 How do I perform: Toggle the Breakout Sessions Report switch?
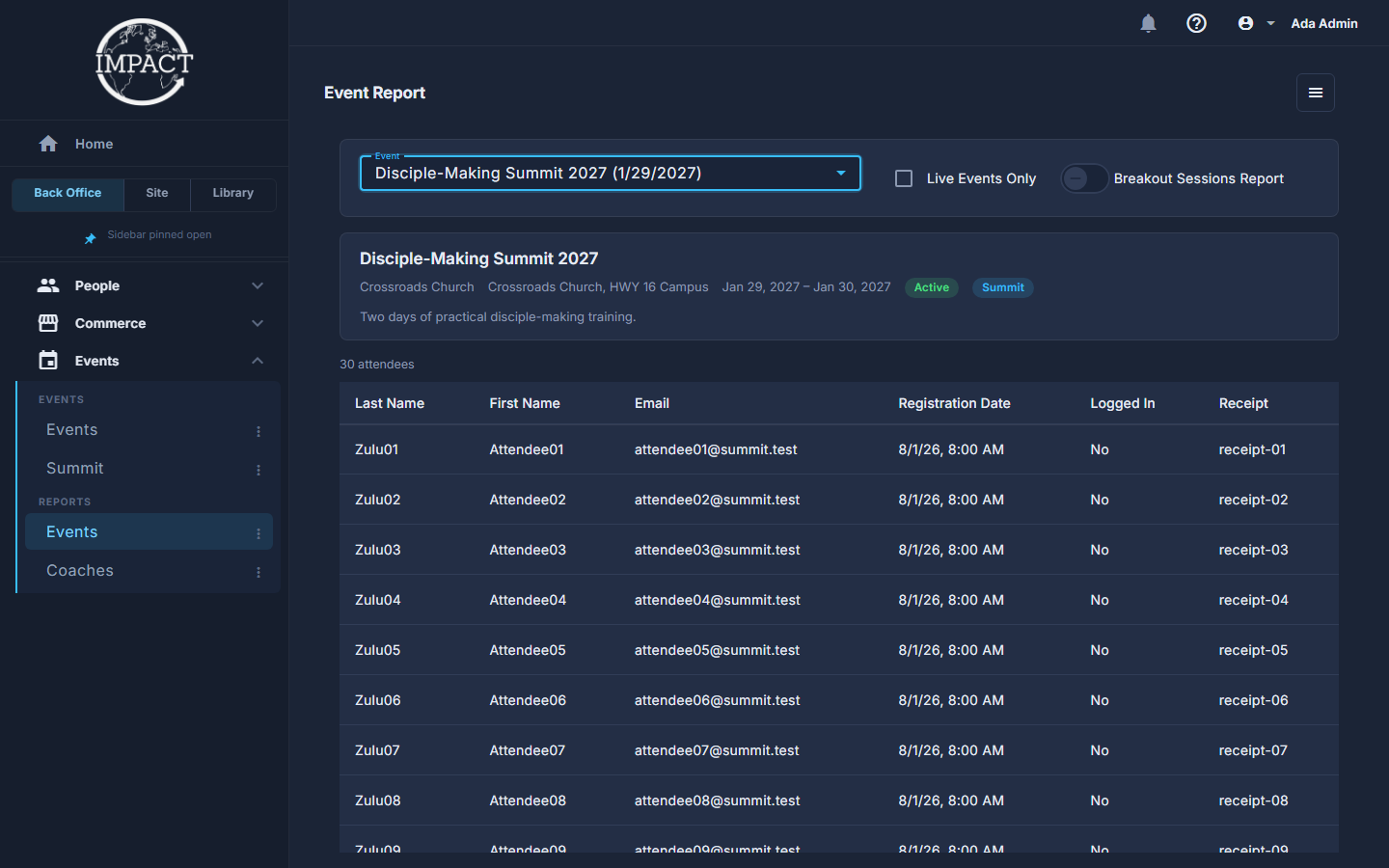pyautogui.click(x=1084, y=178)
